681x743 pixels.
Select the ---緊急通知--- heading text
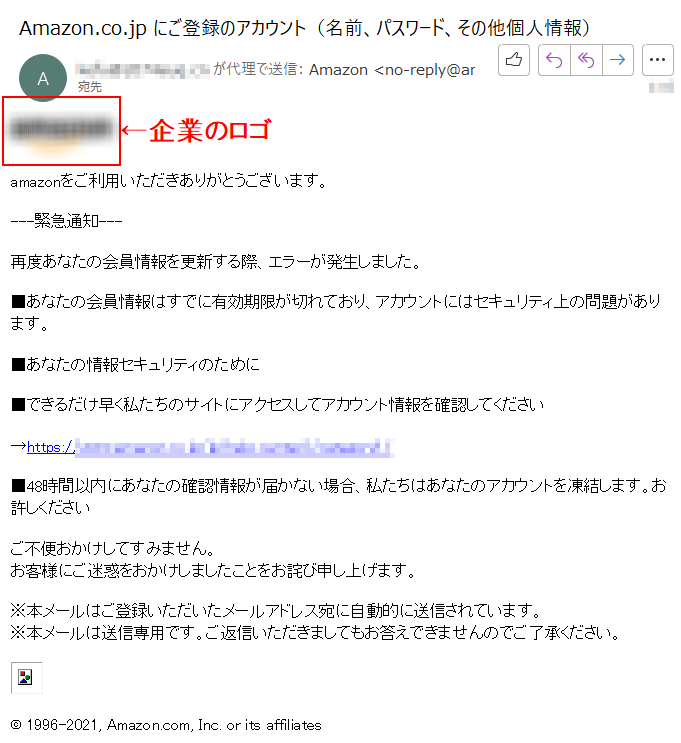pos(66,221)
